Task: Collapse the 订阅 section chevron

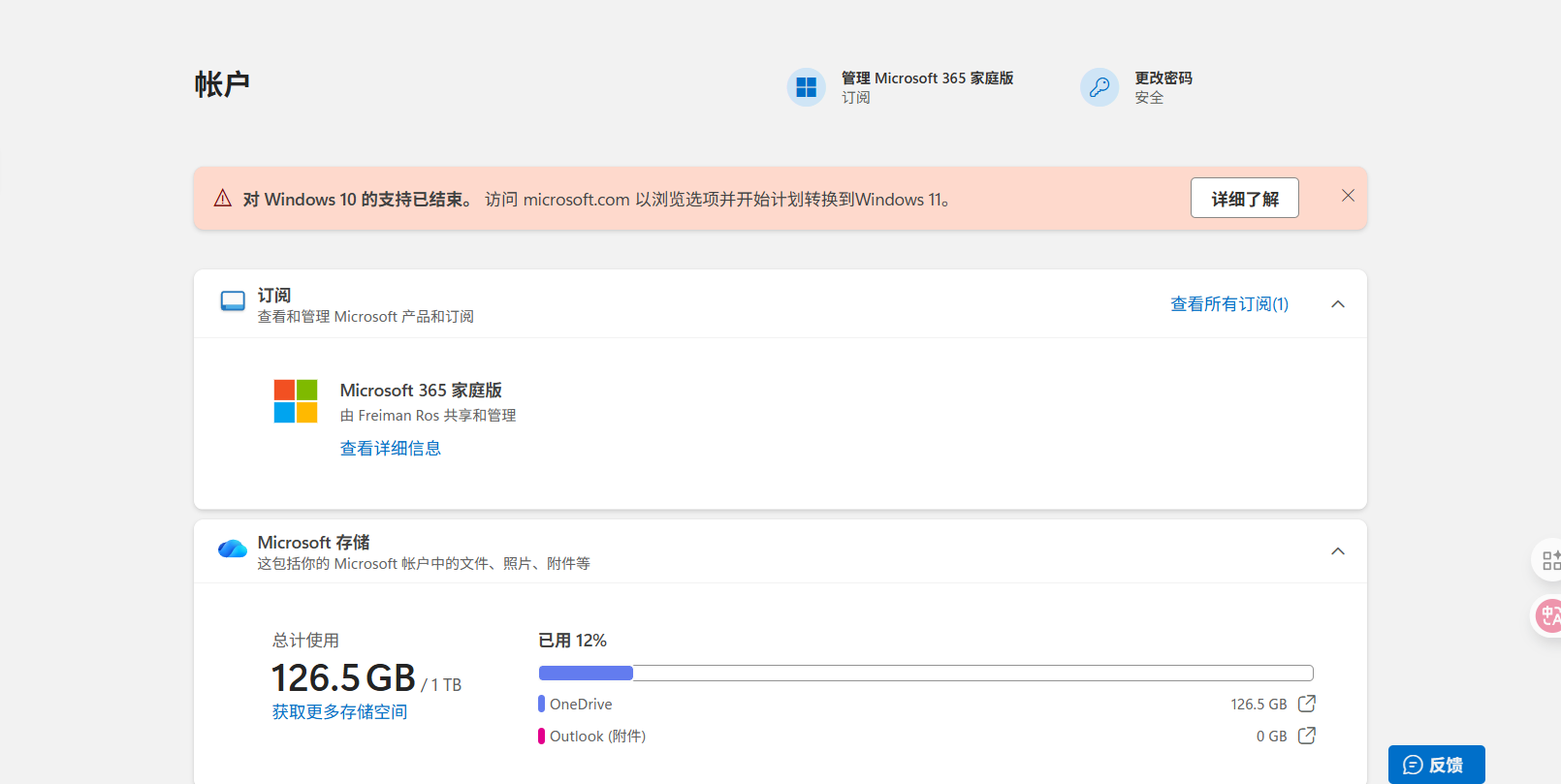Action: [x=1338, y=304]
